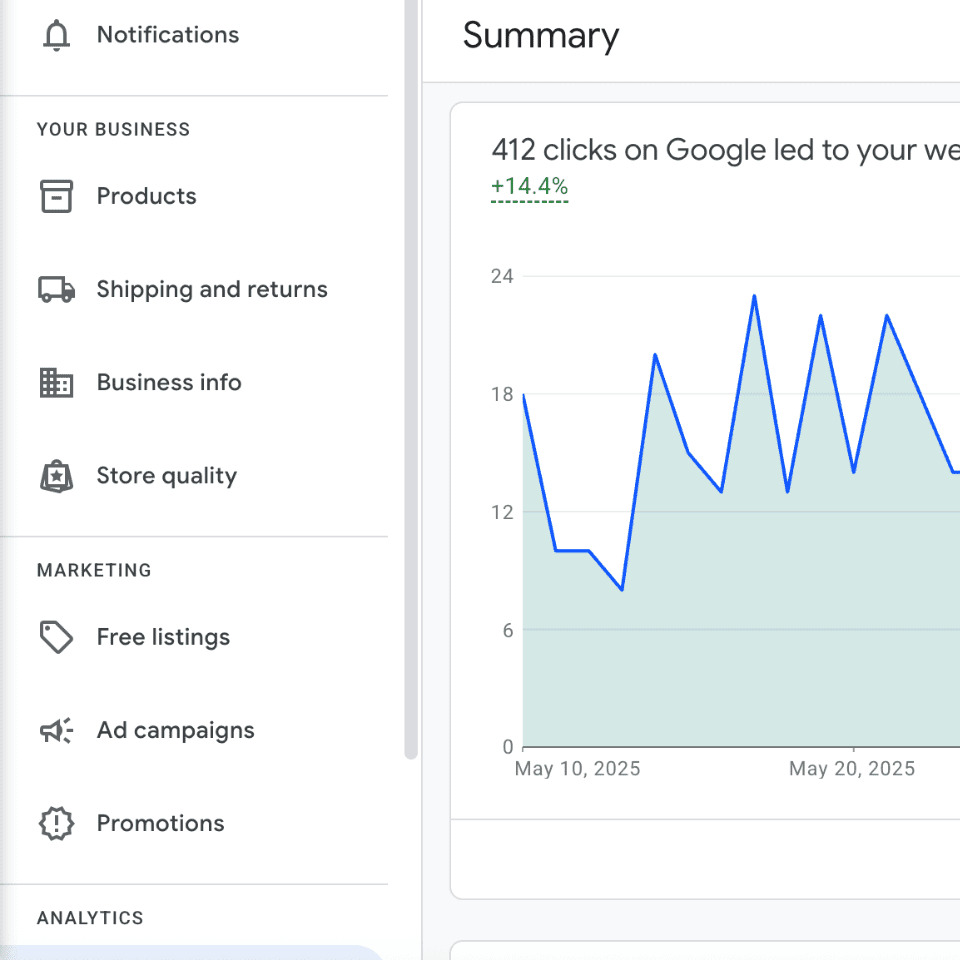This screenshot has width=960, height=960.
Task: Navigate to Free listings
Action: (163, 637)
